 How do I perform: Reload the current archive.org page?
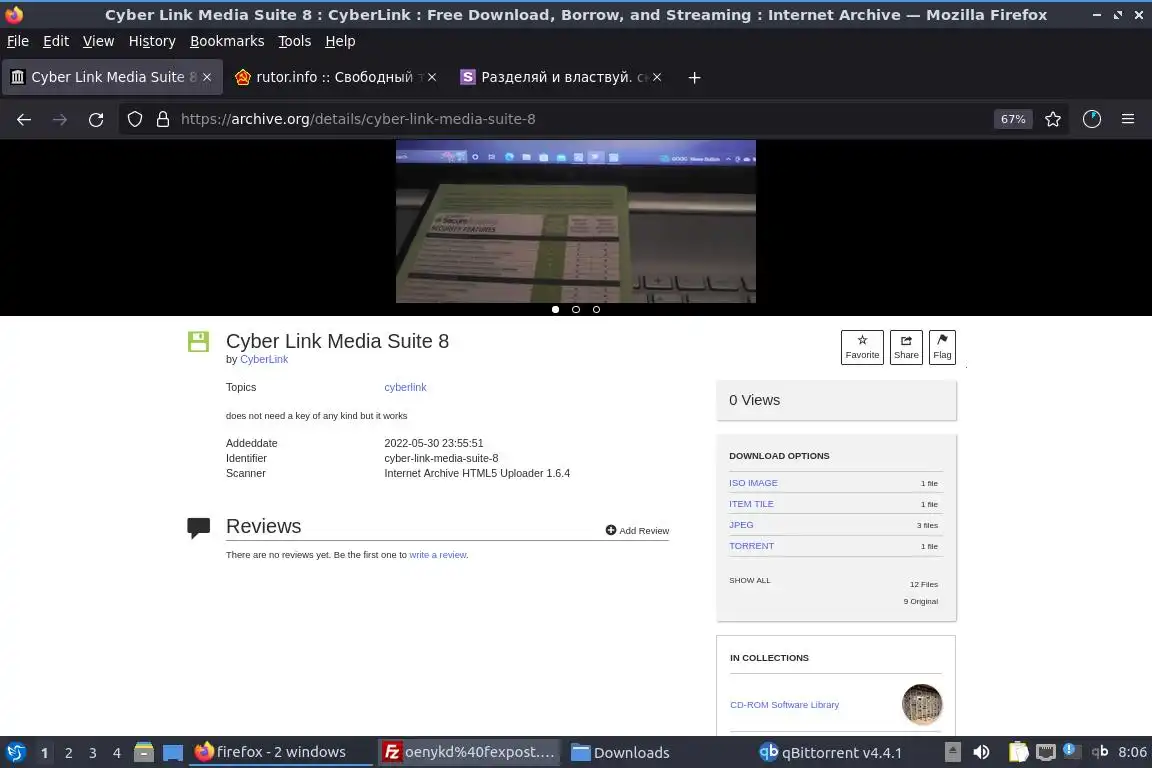tap(96, 119)
